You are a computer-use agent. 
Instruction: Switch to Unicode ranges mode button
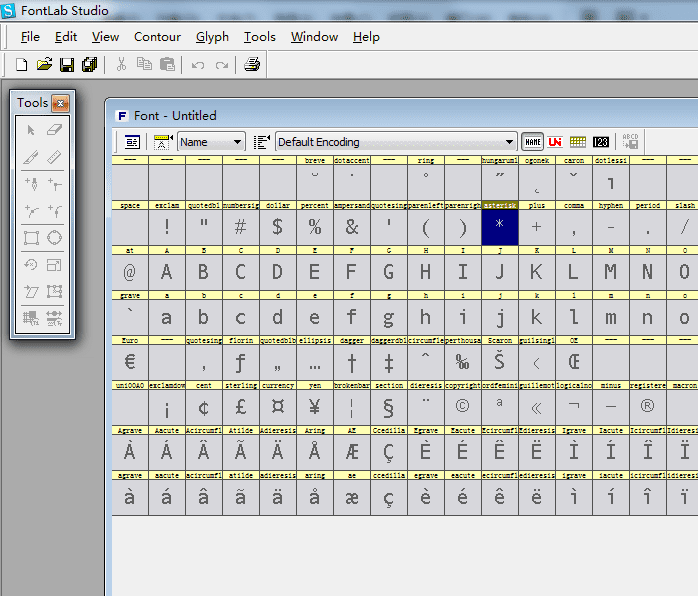[x=555, y=142]
